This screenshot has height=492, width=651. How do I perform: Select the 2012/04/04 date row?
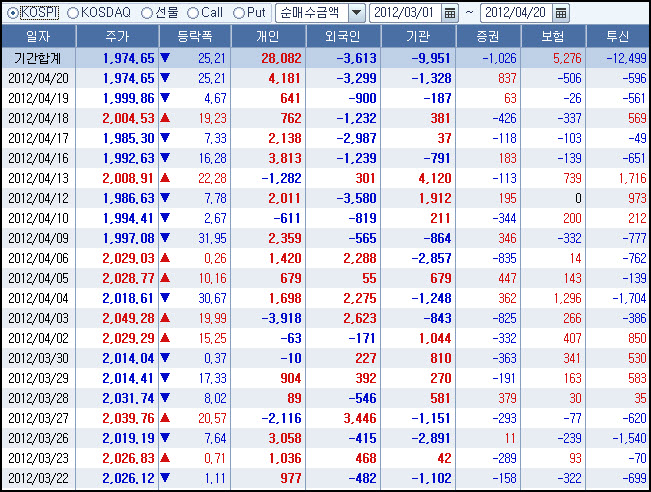(325, 298)
